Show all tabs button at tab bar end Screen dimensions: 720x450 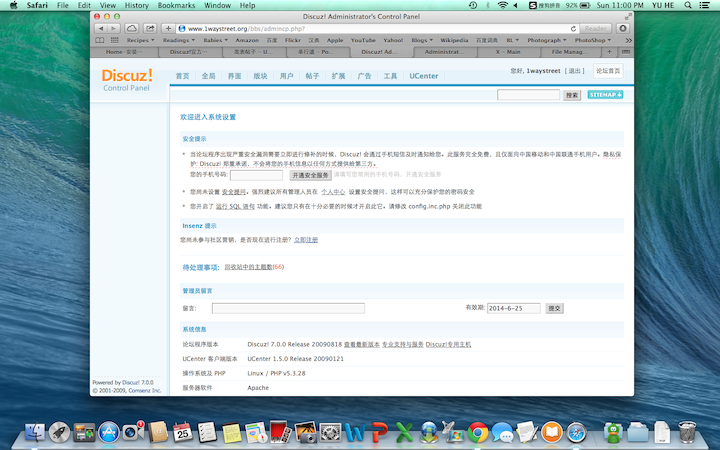625,52
